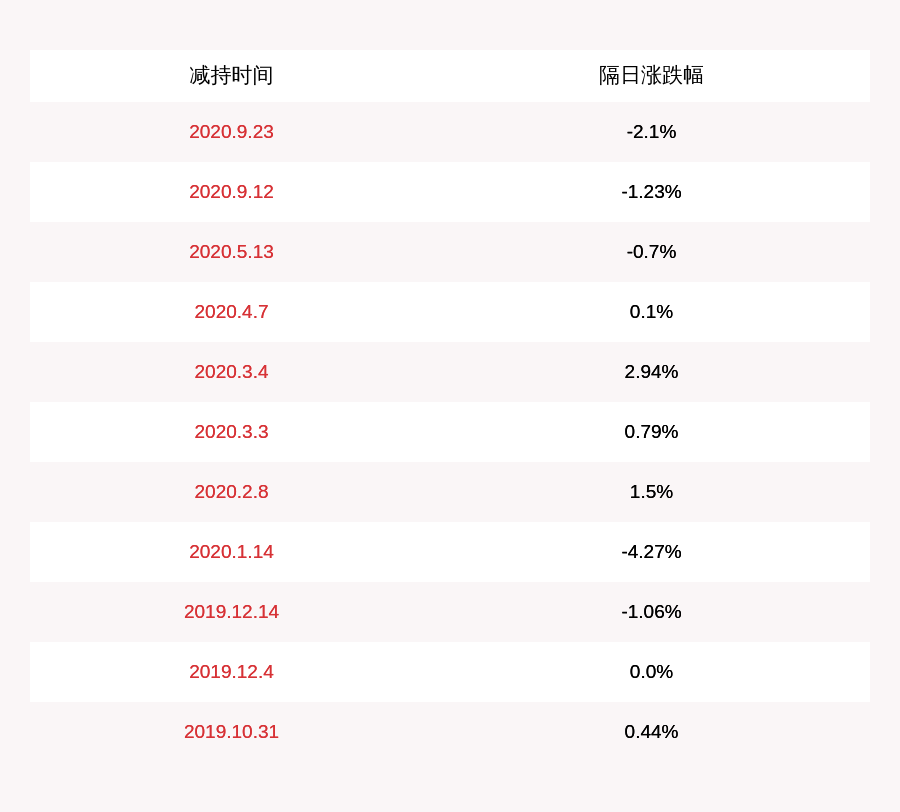Select the 2020.1.14 date link
The image size is (900, 812).
click(x=231, y=551)
